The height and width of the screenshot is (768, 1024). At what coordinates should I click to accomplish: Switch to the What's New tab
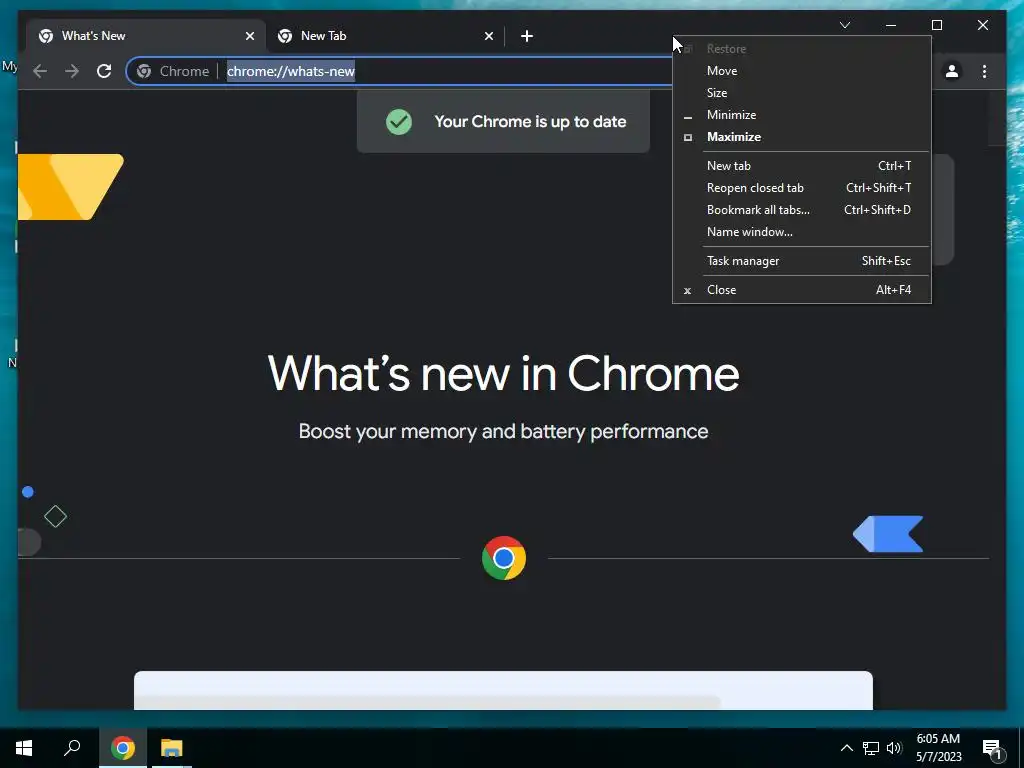coord(146,36)
